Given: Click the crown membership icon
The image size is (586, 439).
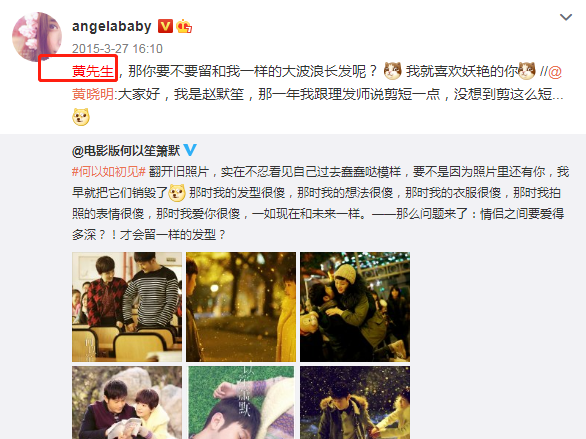Looking at the screenshot, I should (184, 26).
